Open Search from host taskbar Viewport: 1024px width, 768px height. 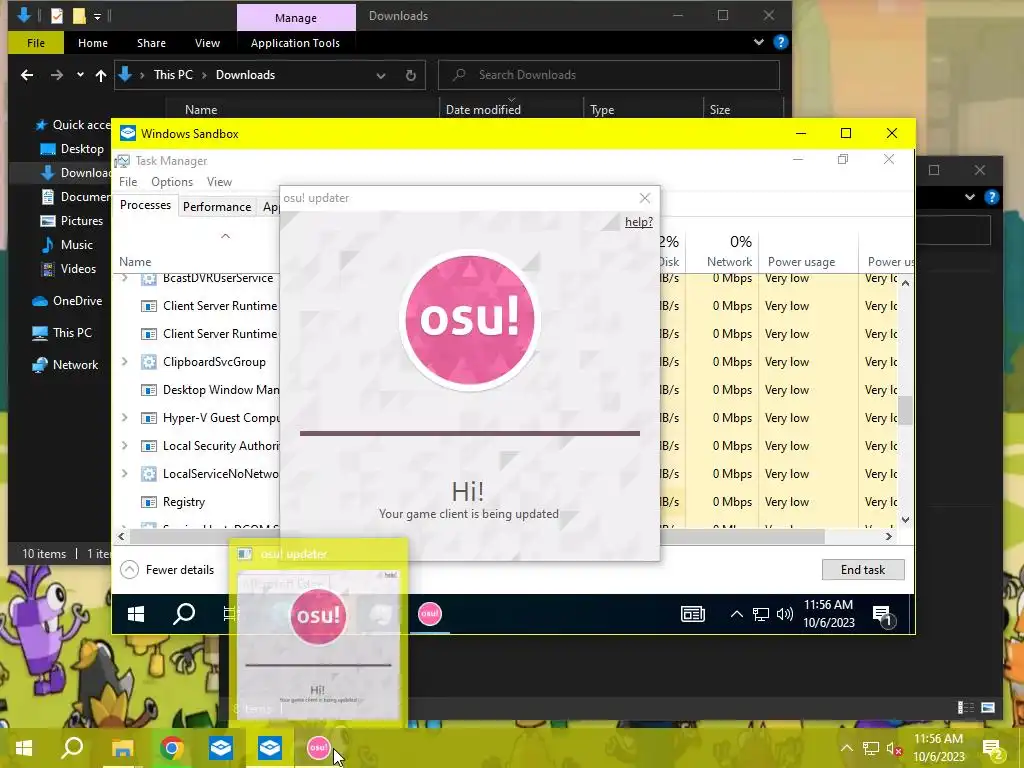72,747
